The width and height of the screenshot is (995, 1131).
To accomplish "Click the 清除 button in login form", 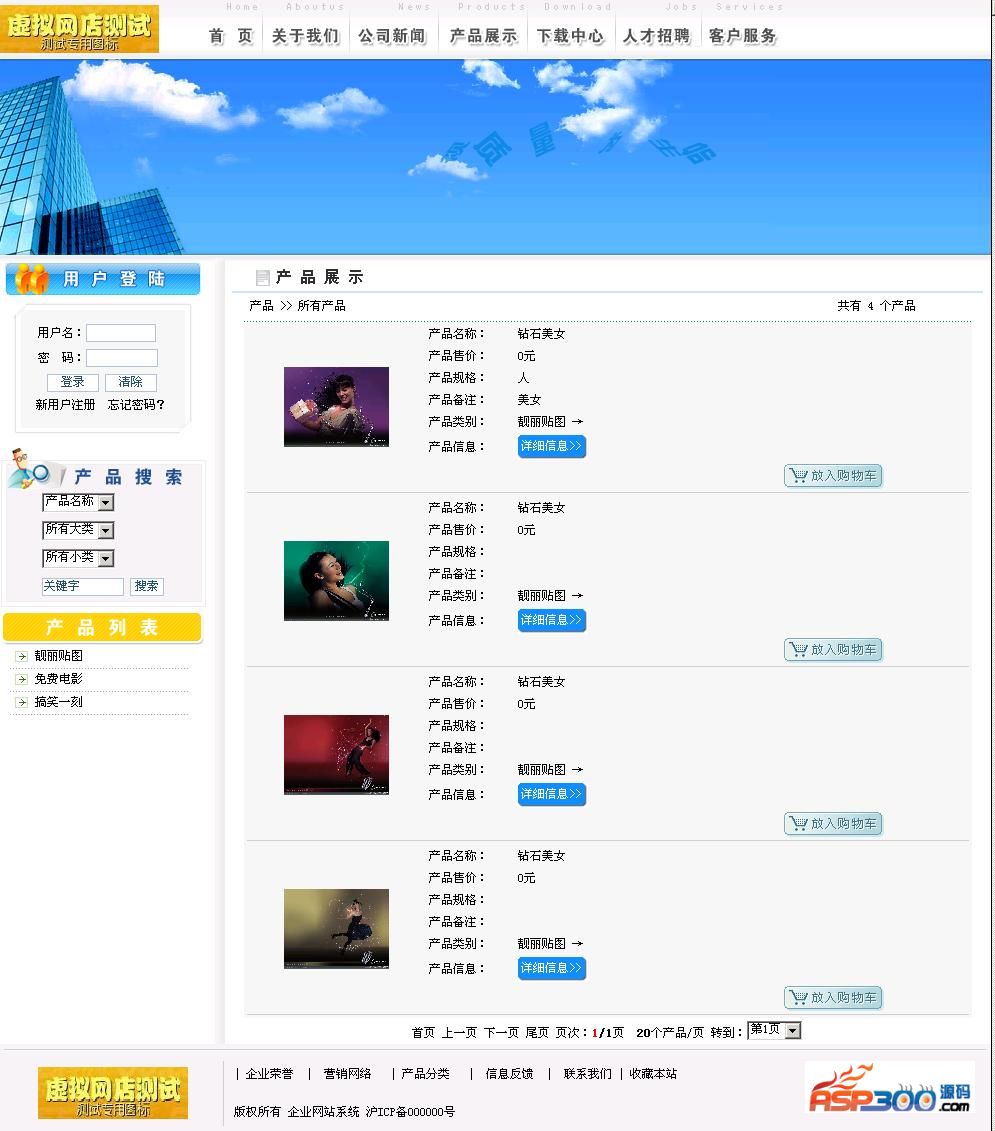I will [131, 382].
